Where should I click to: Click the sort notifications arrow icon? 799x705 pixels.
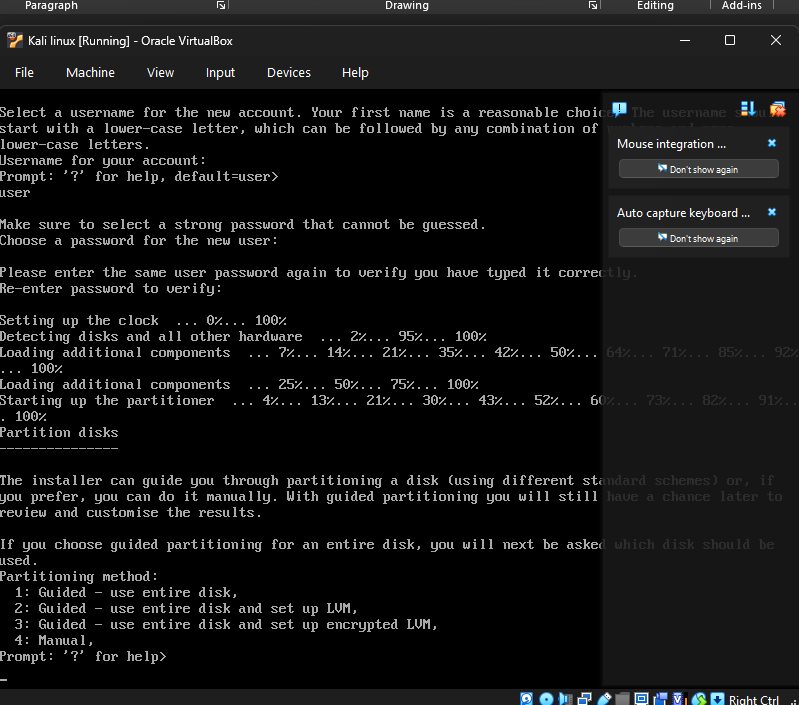pos(748,108)
